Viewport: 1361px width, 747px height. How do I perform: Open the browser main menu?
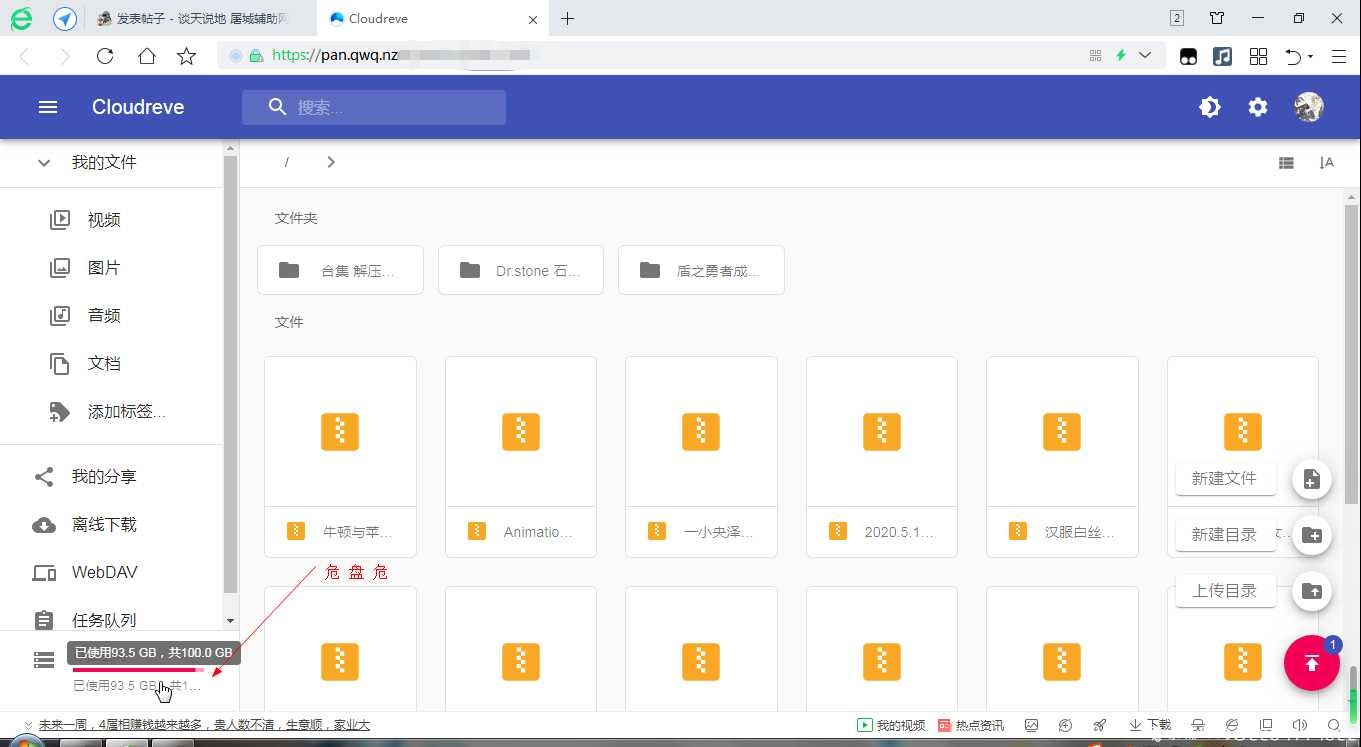(x=1339, y=57)
